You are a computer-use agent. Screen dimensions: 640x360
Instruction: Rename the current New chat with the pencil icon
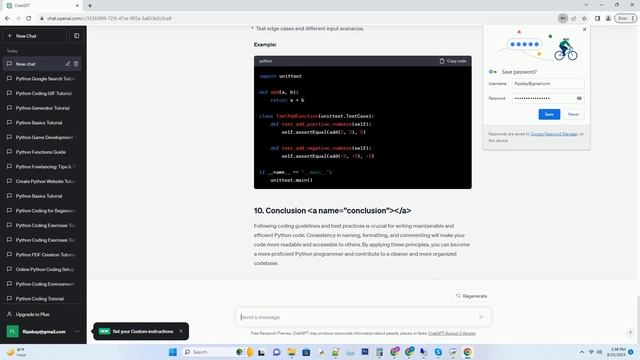click(x=68, y=64)
